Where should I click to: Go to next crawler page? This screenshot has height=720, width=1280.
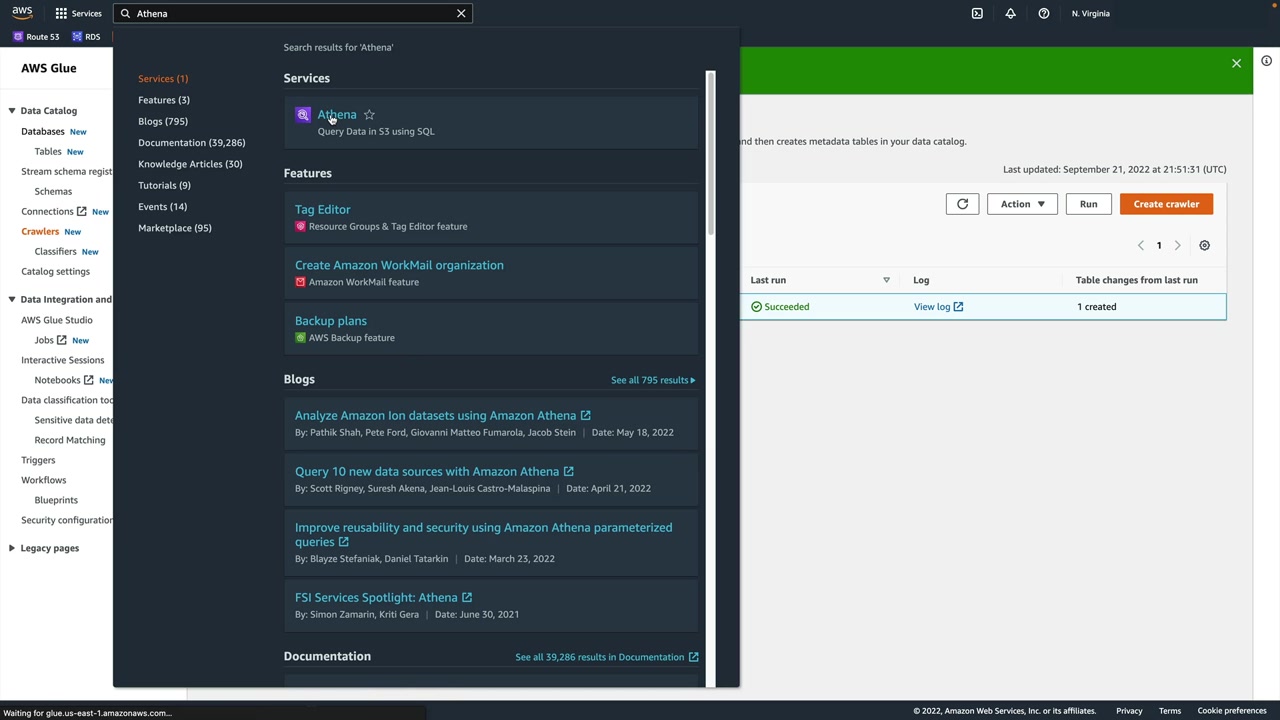[1177, 245]
